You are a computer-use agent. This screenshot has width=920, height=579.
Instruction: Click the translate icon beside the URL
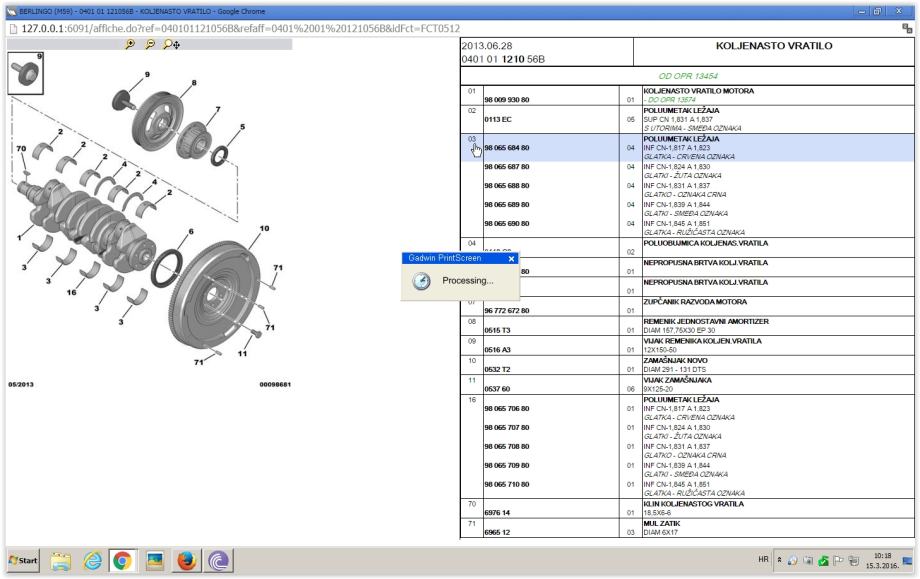[908, 28]
